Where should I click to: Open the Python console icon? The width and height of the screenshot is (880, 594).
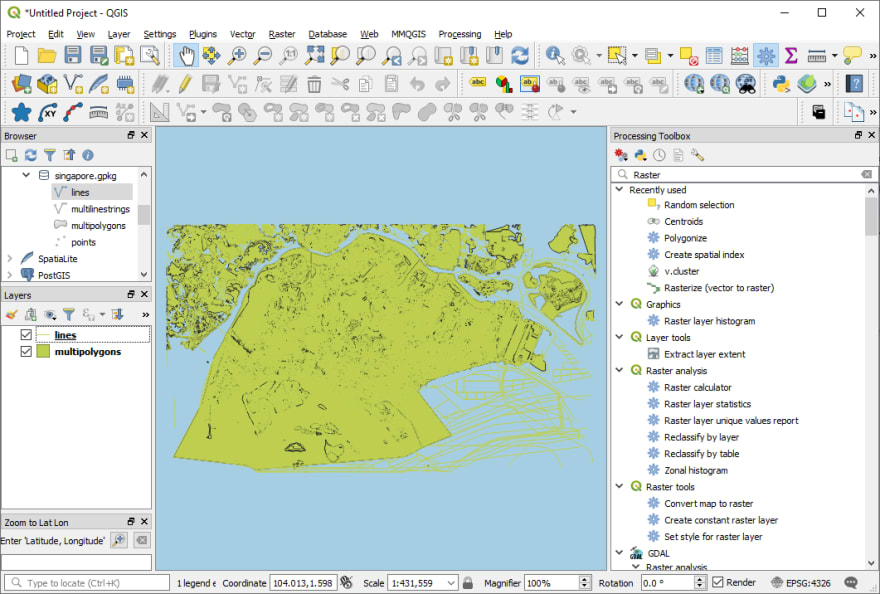coord(781,84)
